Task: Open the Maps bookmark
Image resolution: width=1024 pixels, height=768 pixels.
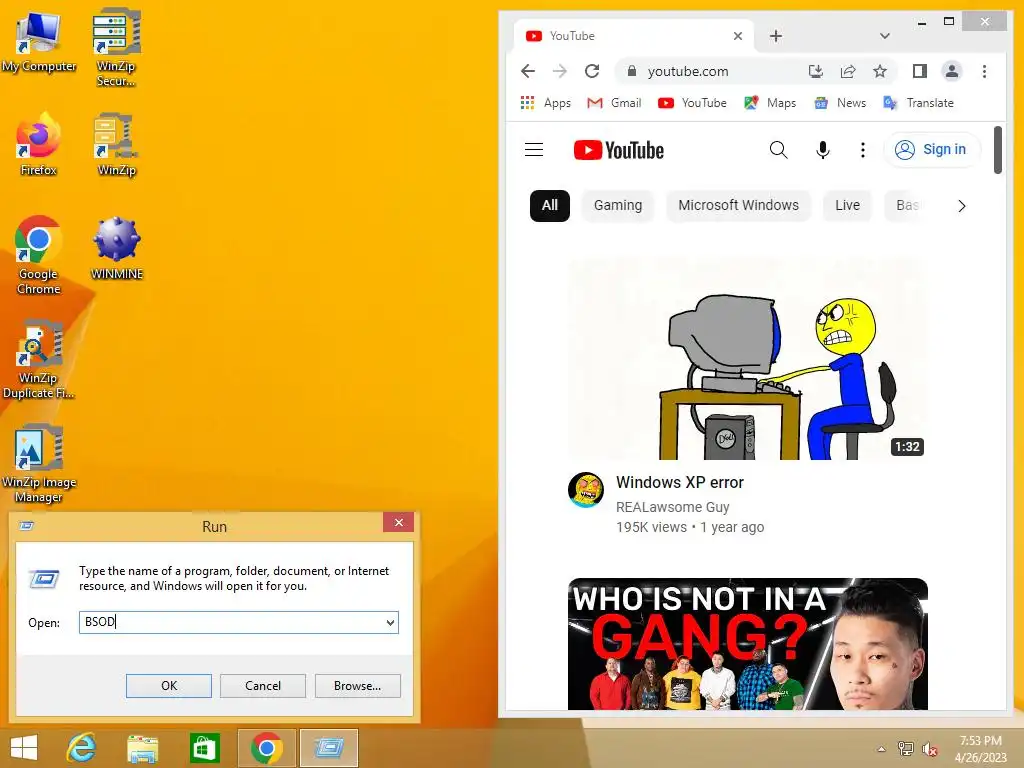Action: coord(770,103)
